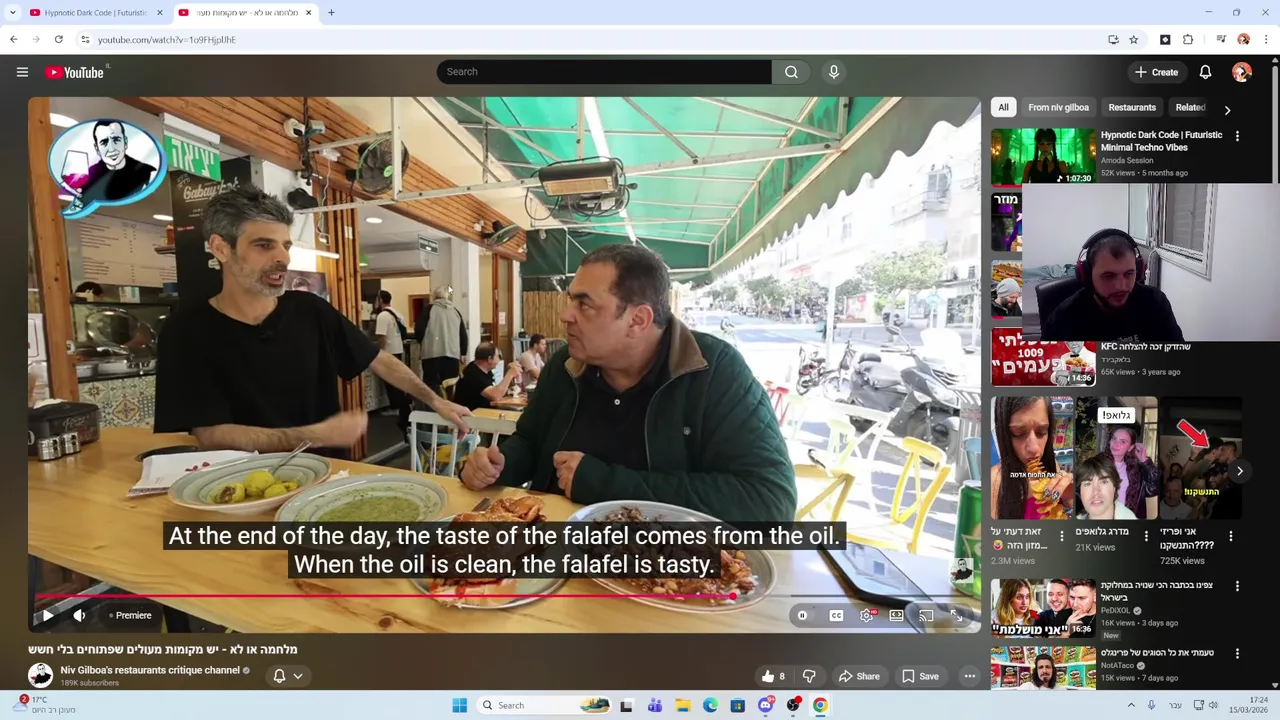The image size is (1280, 720).
Task: Click the progress bar scrubber handle
Action: click(x=733, y=596)
